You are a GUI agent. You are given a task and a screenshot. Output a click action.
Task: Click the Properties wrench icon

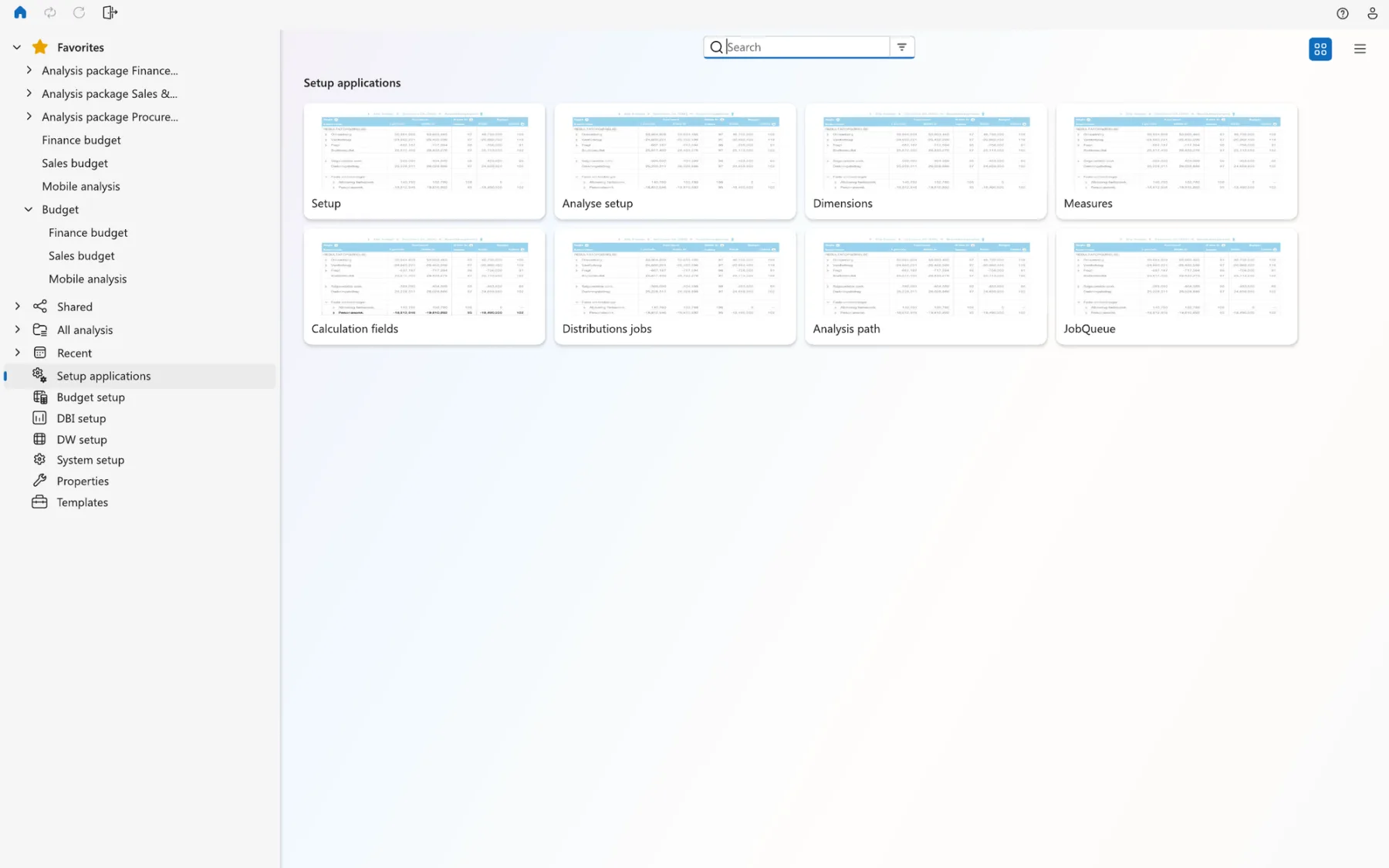39,480
